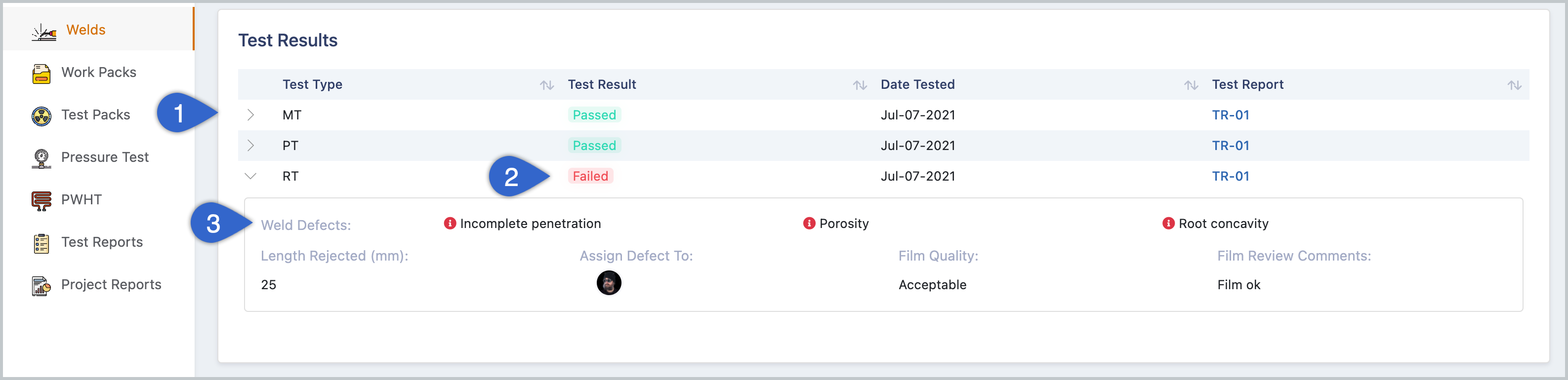Click the Incomplete penetration info icon
This screenshot has width=1568, height=380.
pyautogui.click(x=450, y=223)
